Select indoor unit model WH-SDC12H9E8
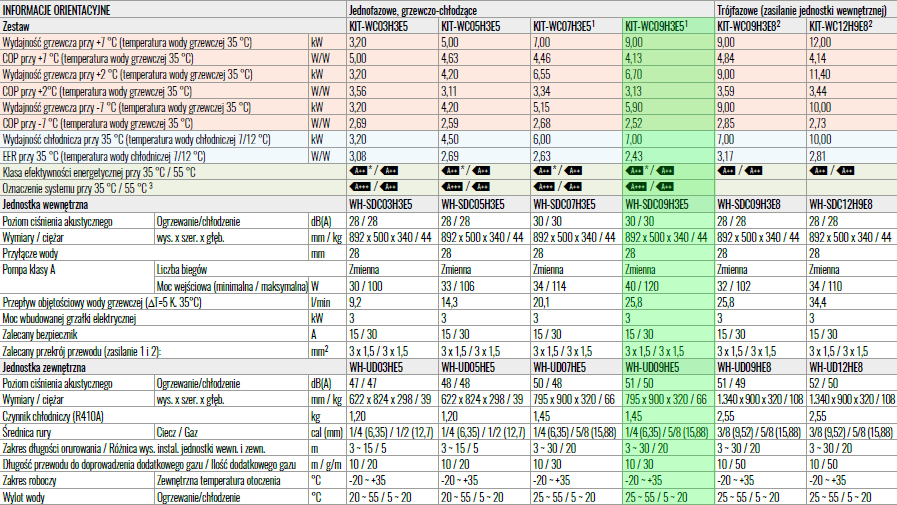 tap(841, 205)
